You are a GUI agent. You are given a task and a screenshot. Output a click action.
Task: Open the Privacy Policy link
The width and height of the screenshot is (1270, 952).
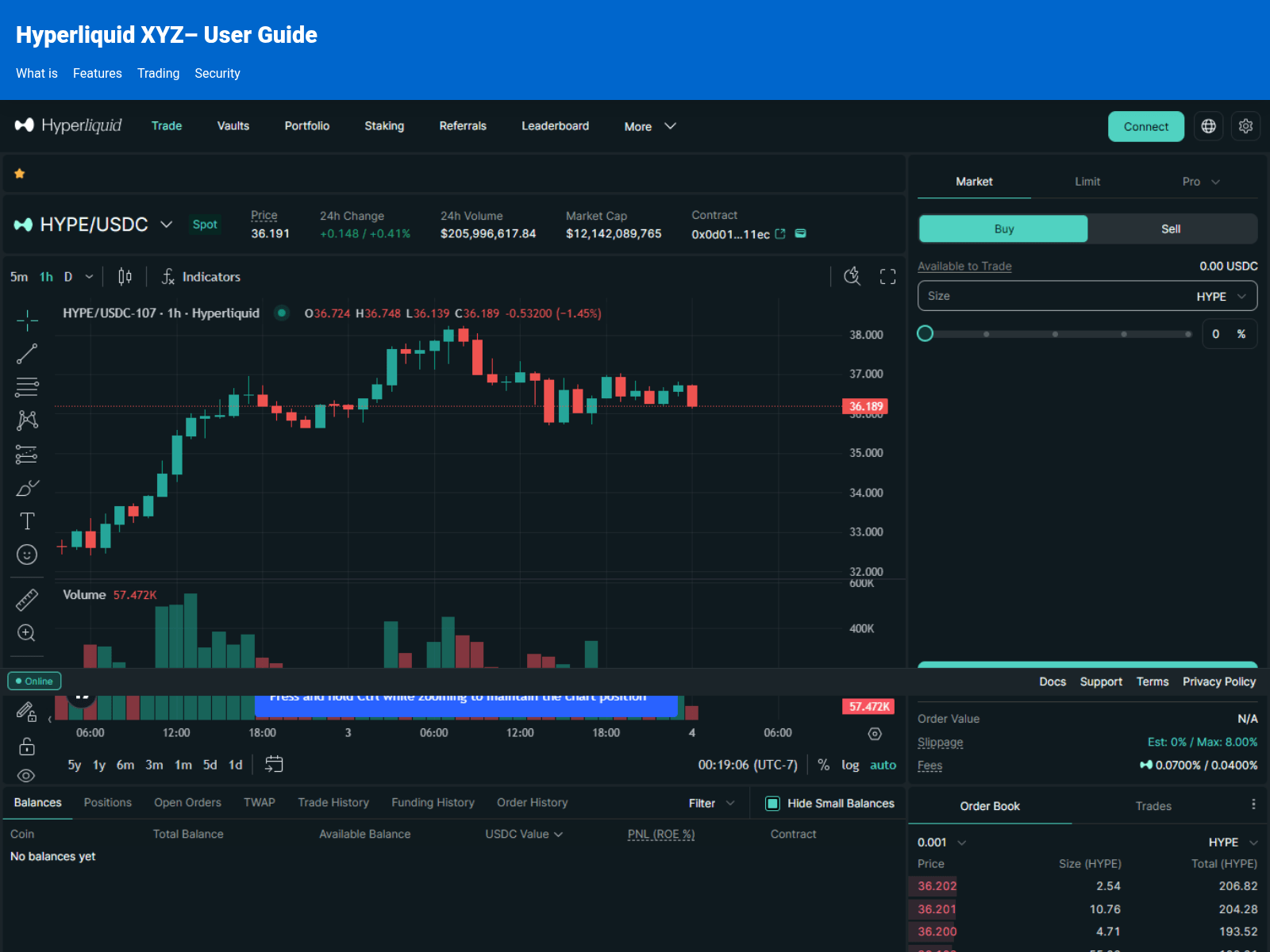pyautogui.click(x=1219, y=681)
